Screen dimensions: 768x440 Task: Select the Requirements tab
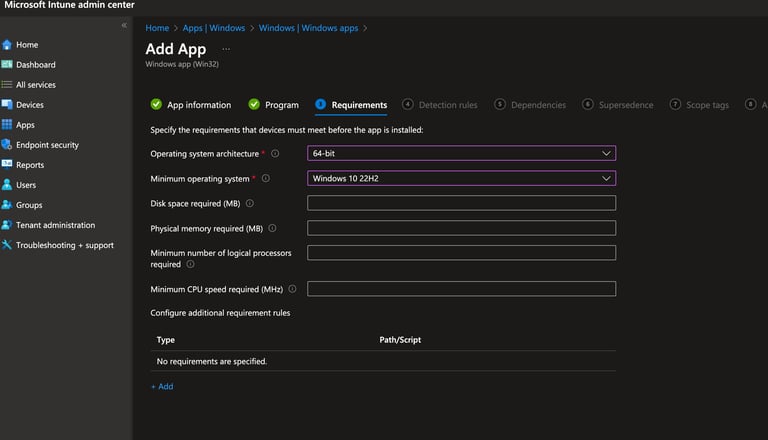point(351,105)
